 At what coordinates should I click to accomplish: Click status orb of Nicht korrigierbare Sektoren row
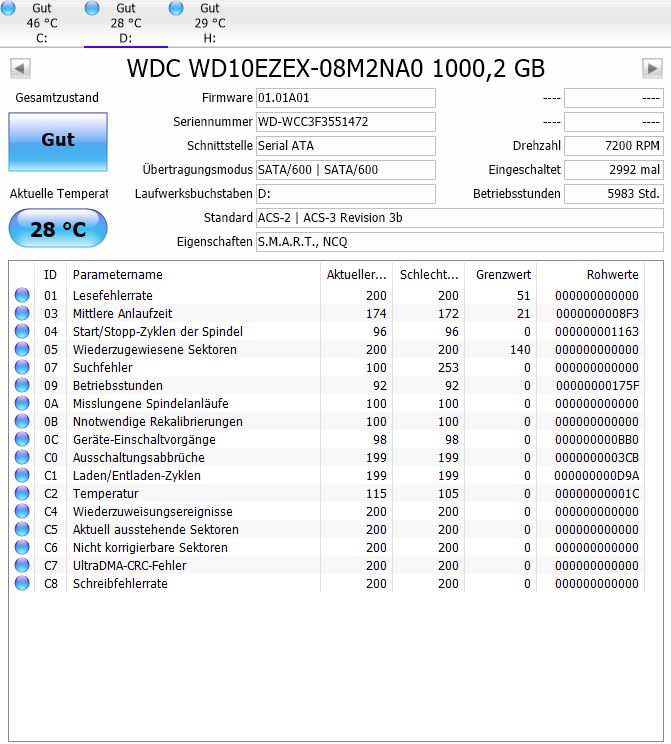click(22, 548)
